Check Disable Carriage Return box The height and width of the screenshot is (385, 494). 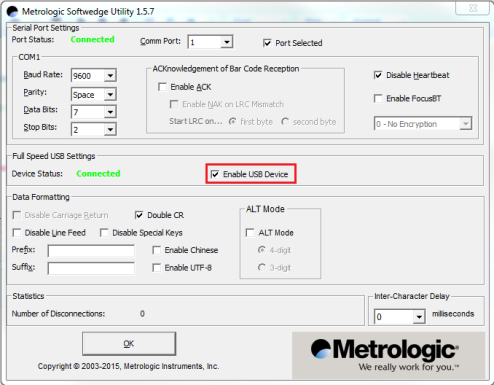click(x=16, y=215)
